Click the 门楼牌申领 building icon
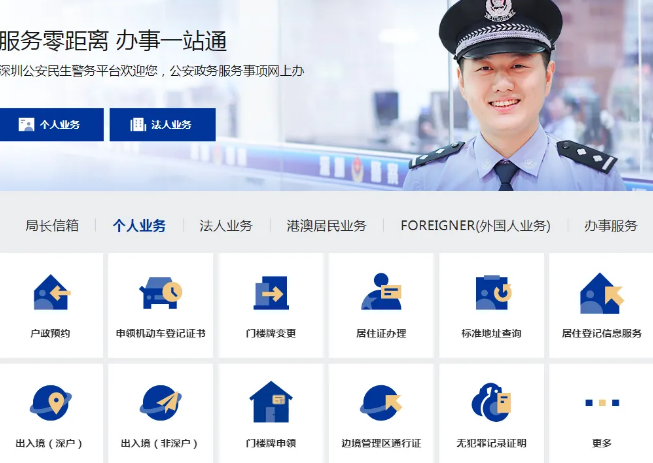Screen dimensions: 653x463 [x=271, y=402]
